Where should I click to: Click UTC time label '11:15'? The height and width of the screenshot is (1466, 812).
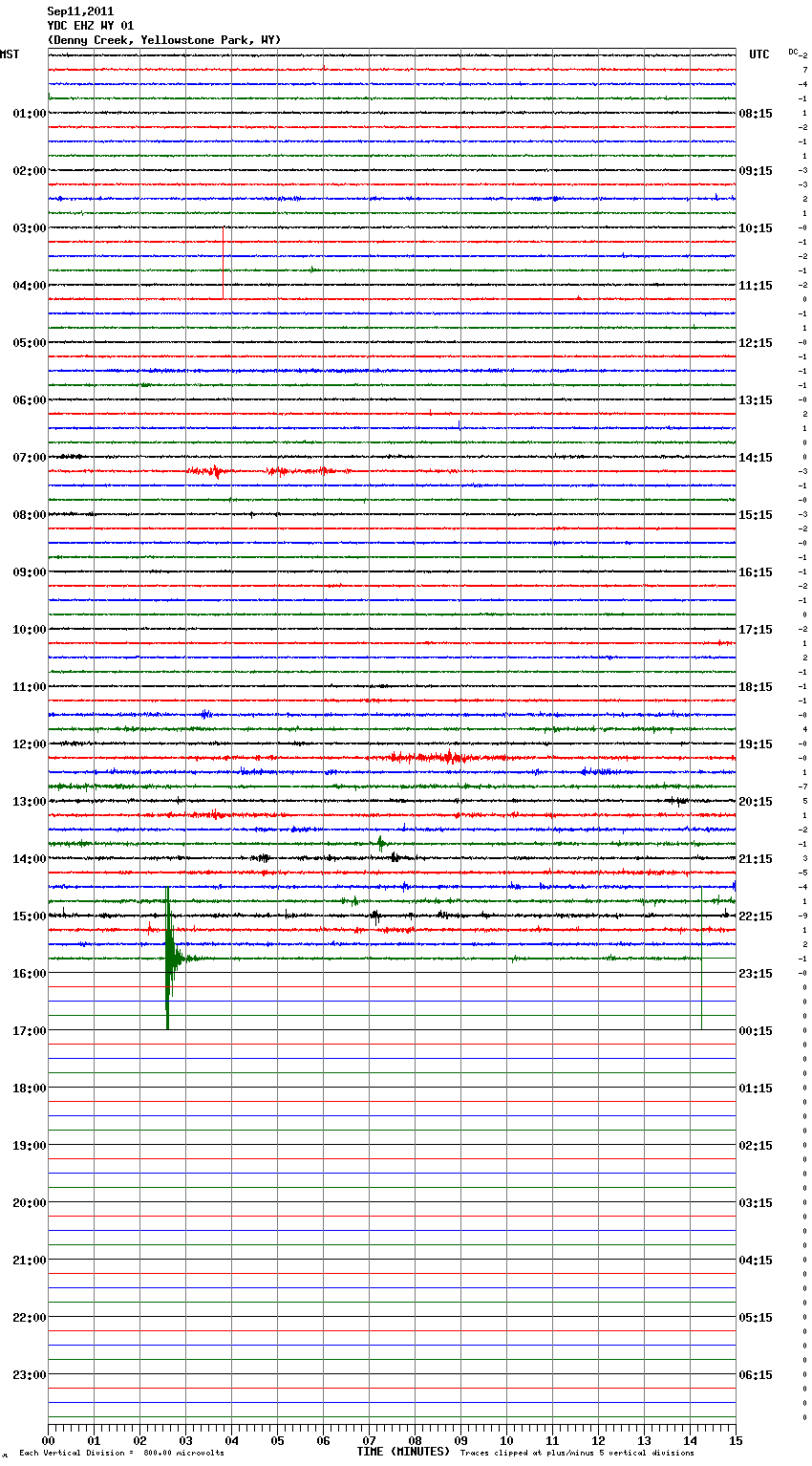[756, 286]
